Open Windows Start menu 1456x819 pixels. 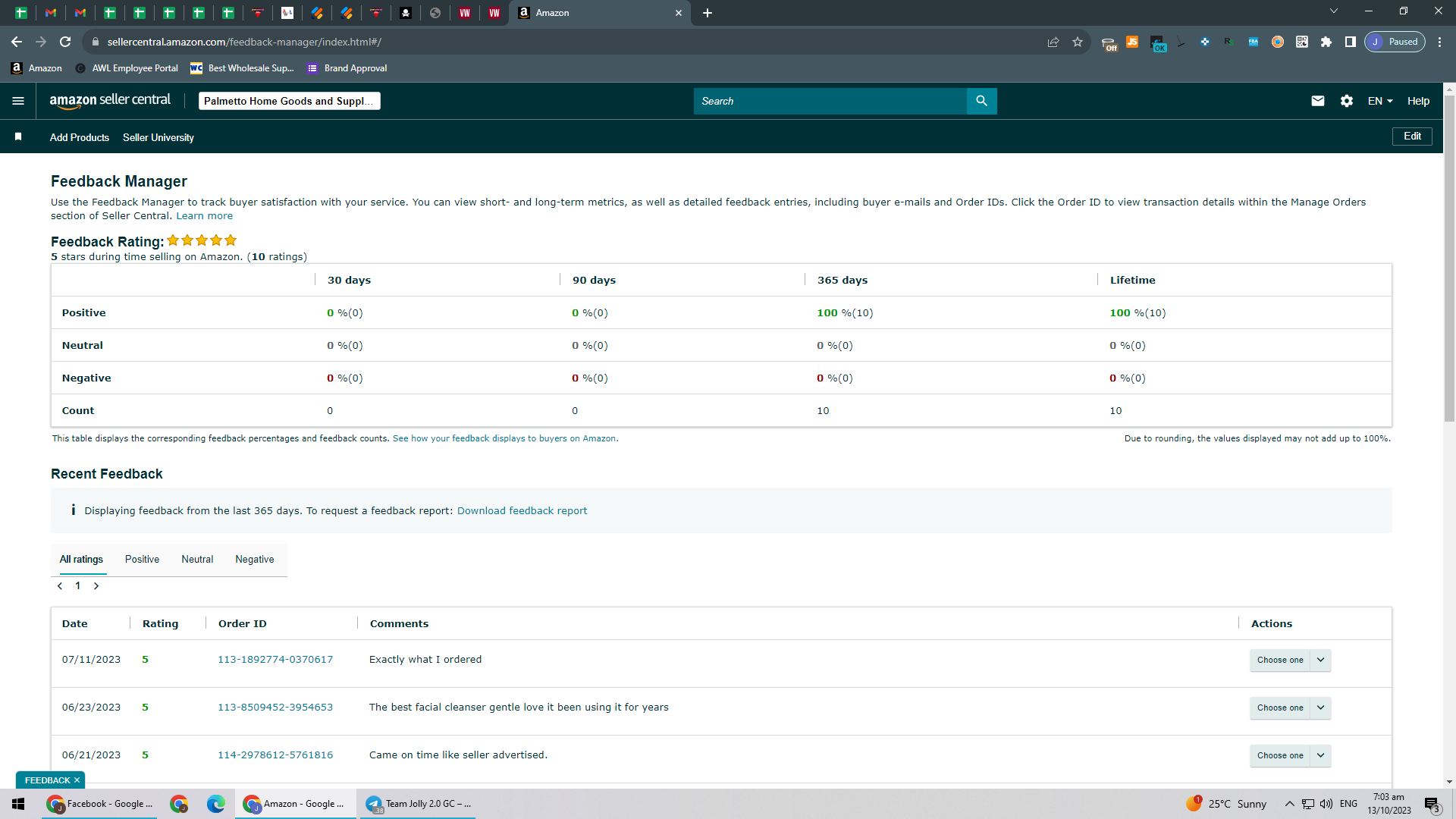(18, 804)
